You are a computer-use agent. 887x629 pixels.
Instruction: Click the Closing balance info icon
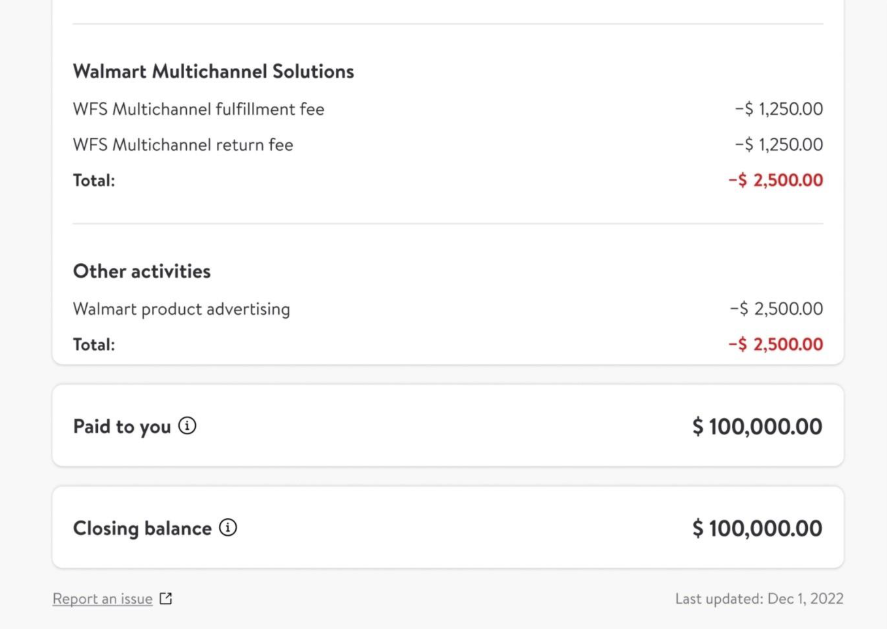(x=228, y=528)
